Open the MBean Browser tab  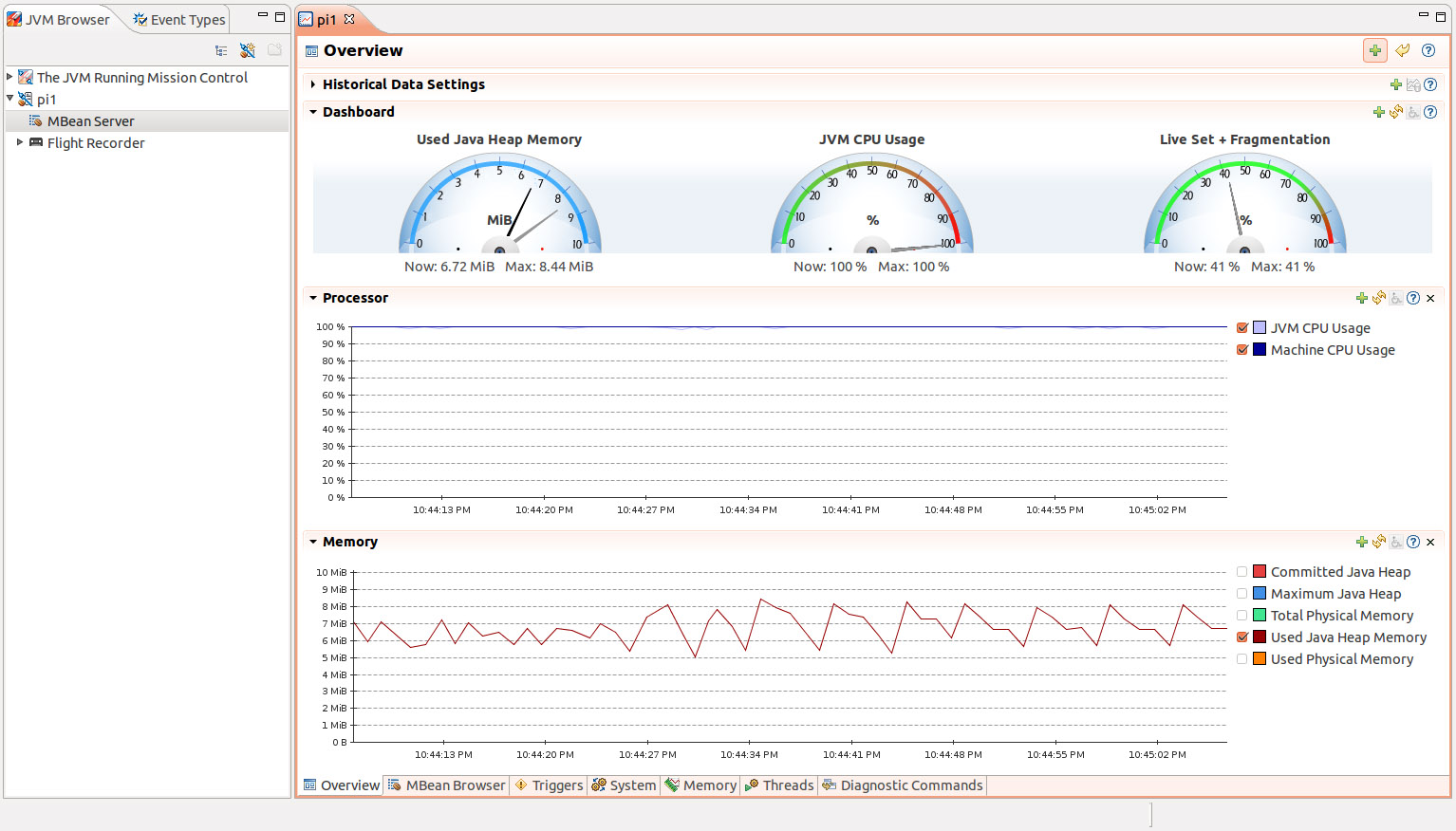[x=446, y=785]
